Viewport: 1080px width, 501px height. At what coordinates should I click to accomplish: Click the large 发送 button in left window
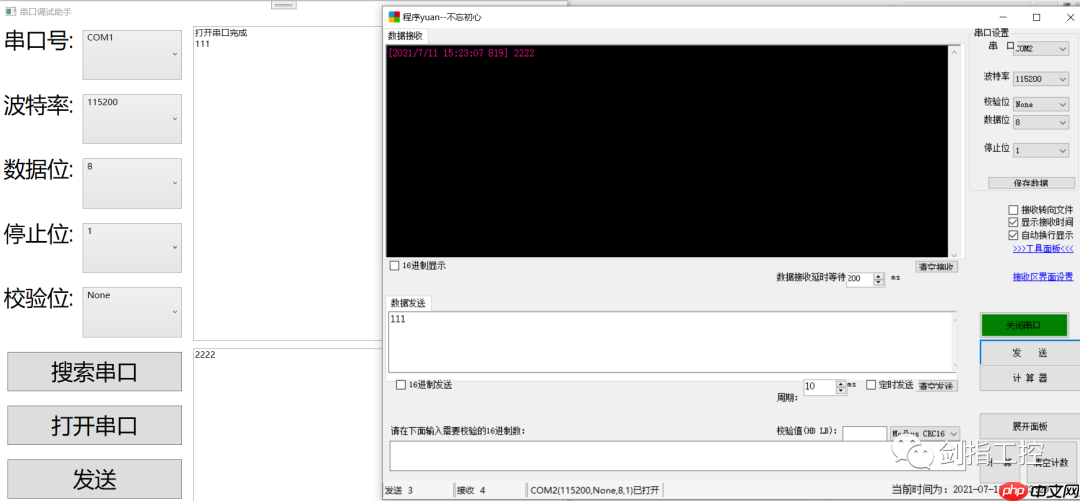(x=94, y=478)
